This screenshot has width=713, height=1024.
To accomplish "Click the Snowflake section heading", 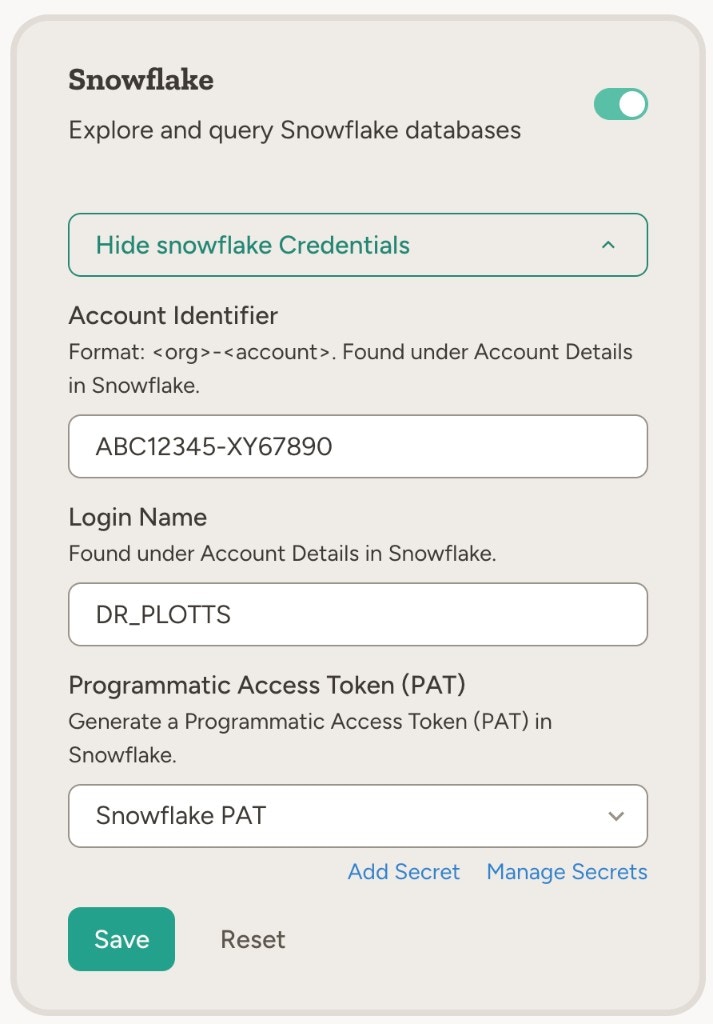I will (140, 80).
